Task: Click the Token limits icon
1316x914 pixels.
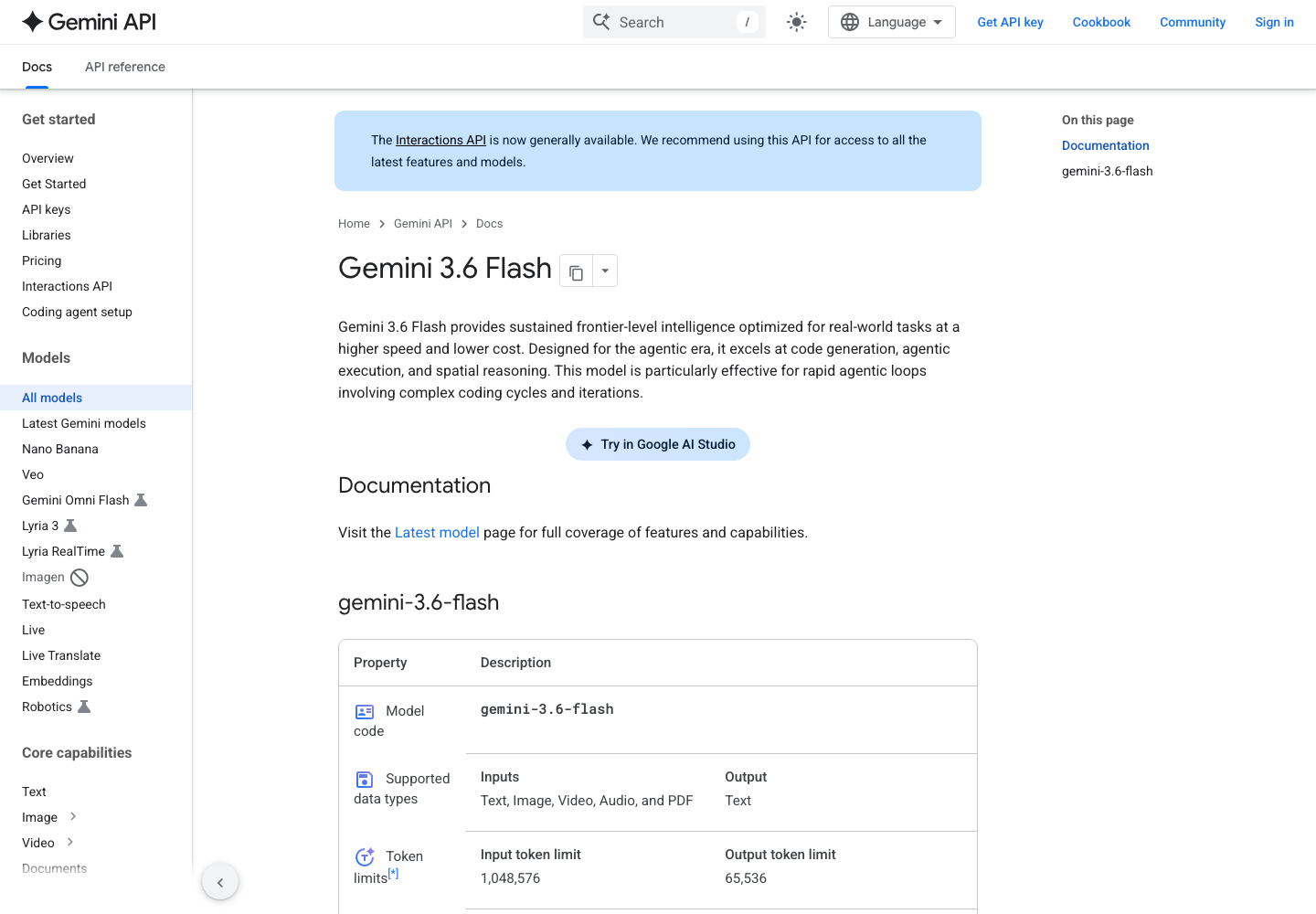Action: coord(365,856)
